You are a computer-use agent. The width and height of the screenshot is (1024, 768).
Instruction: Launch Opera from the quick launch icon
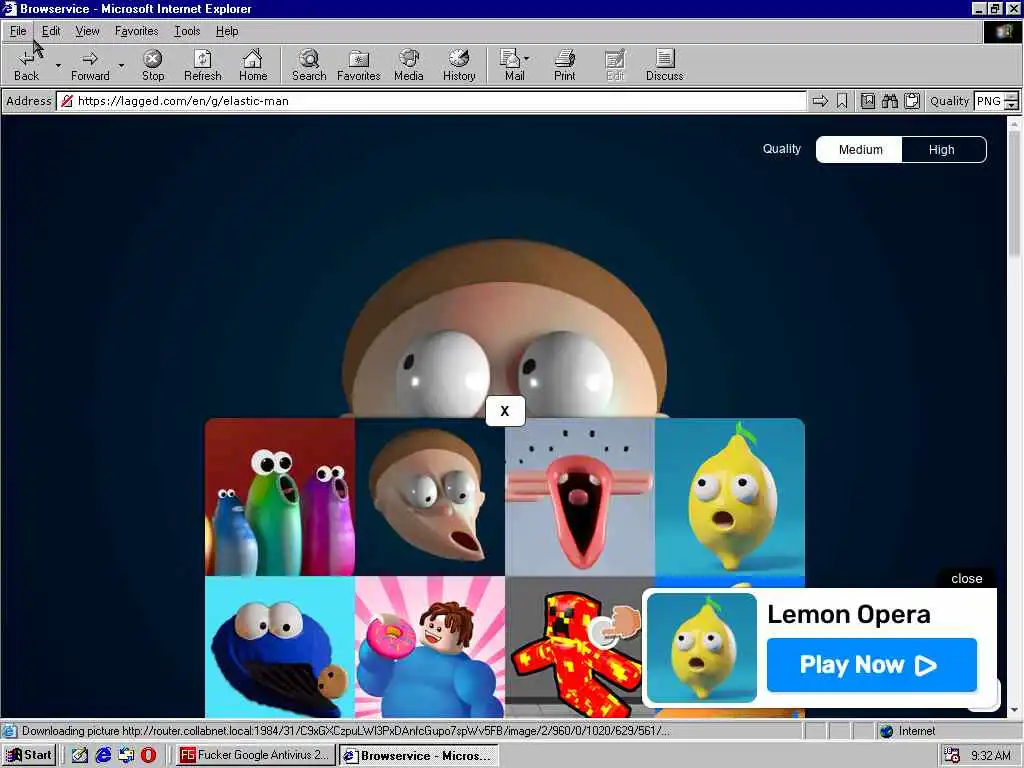[x=148, y=755]
